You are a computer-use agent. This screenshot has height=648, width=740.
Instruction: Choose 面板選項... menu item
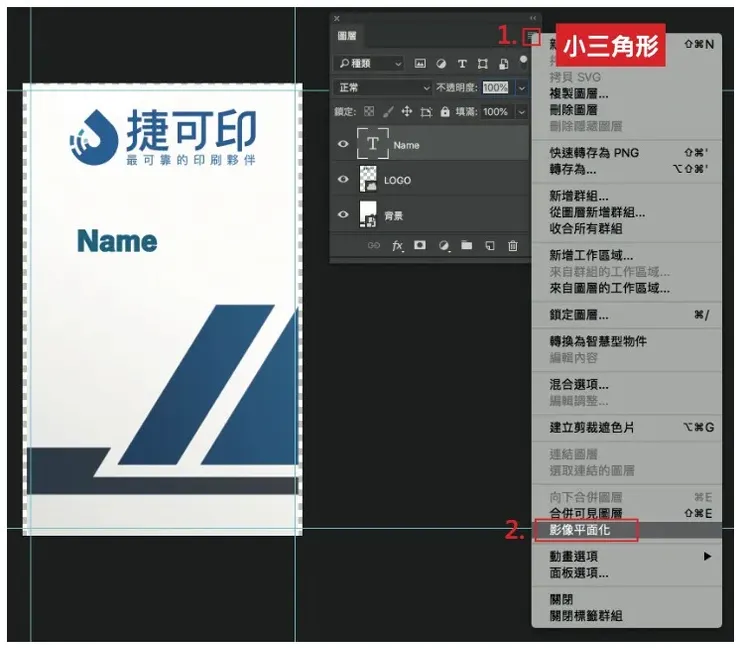pyautogui.click(x=627, y=573)
